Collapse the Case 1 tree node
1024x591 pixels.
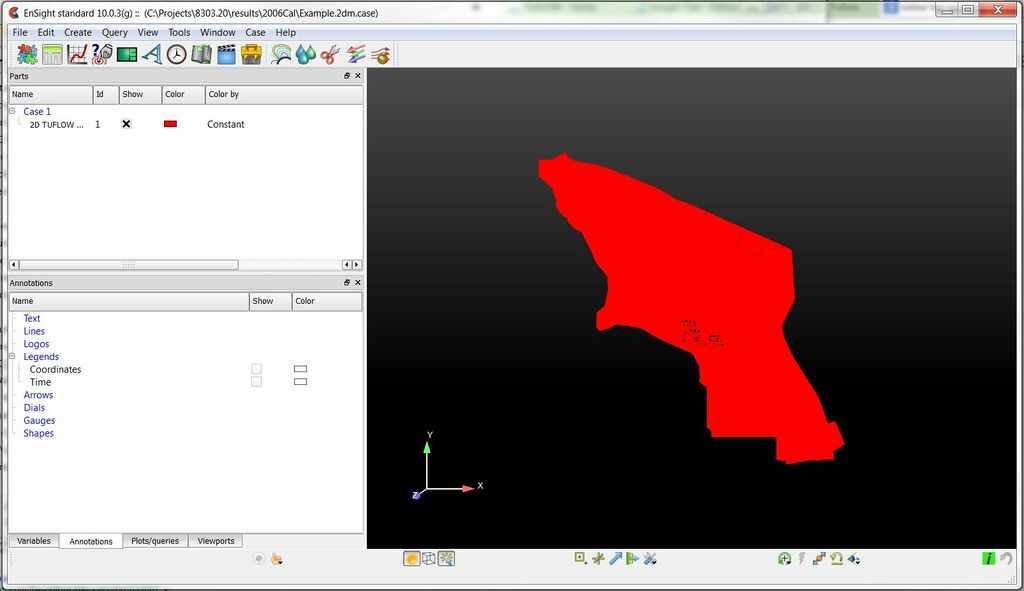click(12, 111)
